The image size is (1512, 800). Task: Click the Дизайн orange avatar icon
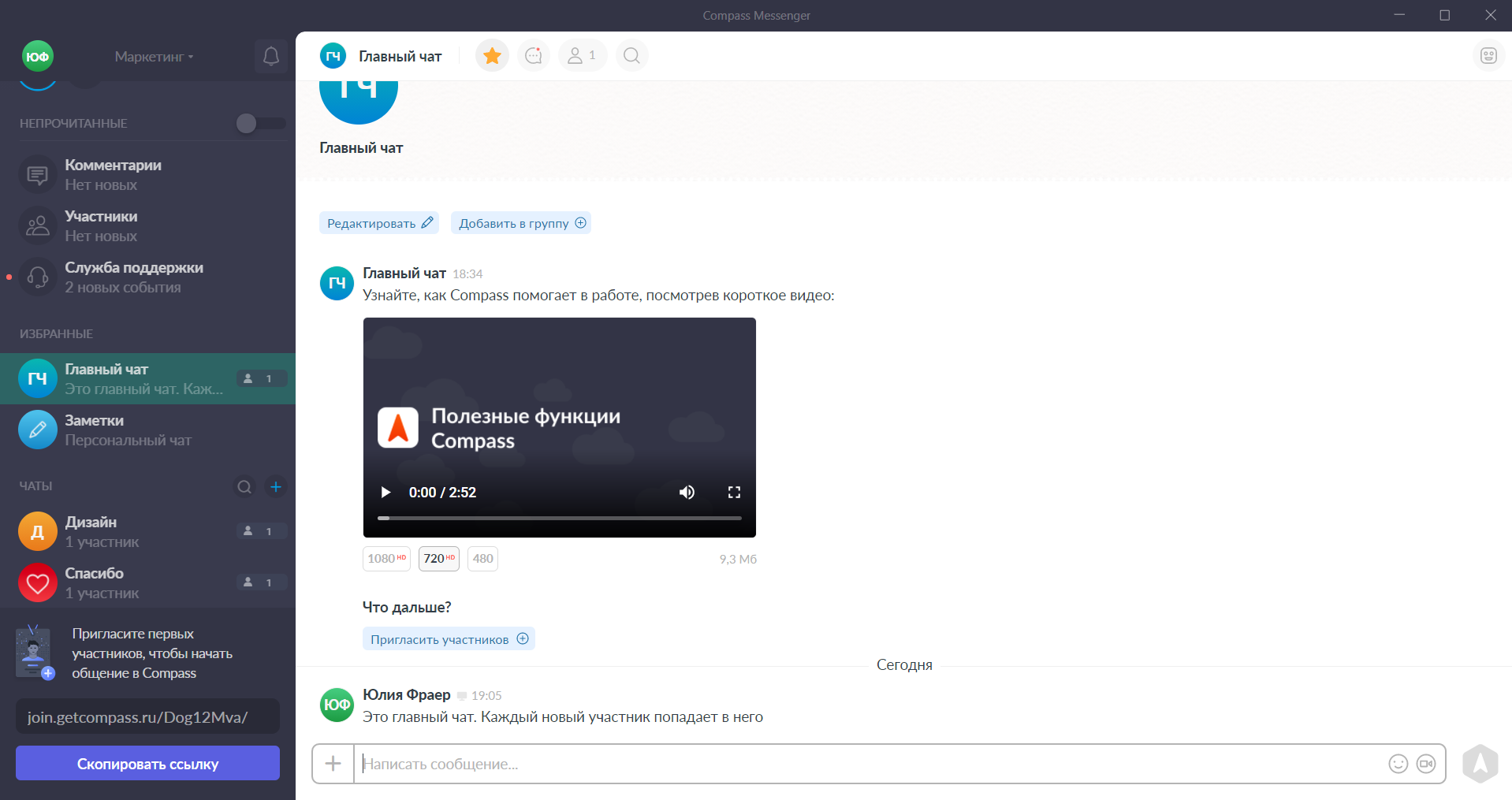pos(38,531)
